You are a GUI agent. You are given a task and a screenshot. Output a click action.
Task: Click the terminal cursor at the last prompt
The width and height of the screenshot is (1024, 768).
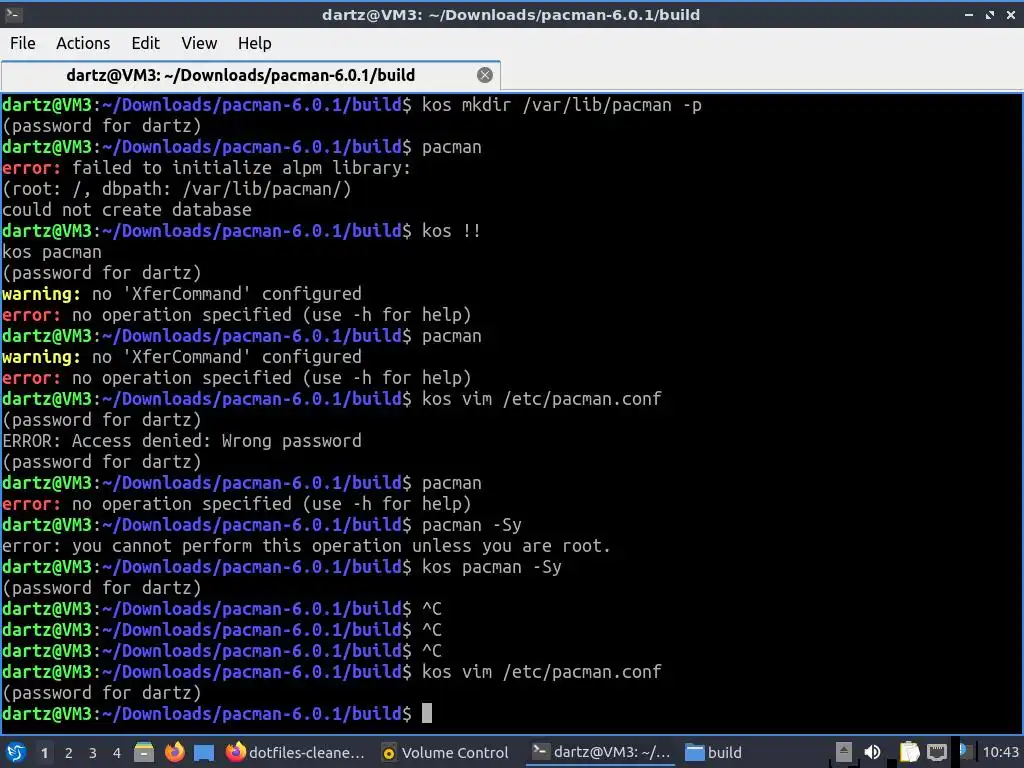click(427, 713)
